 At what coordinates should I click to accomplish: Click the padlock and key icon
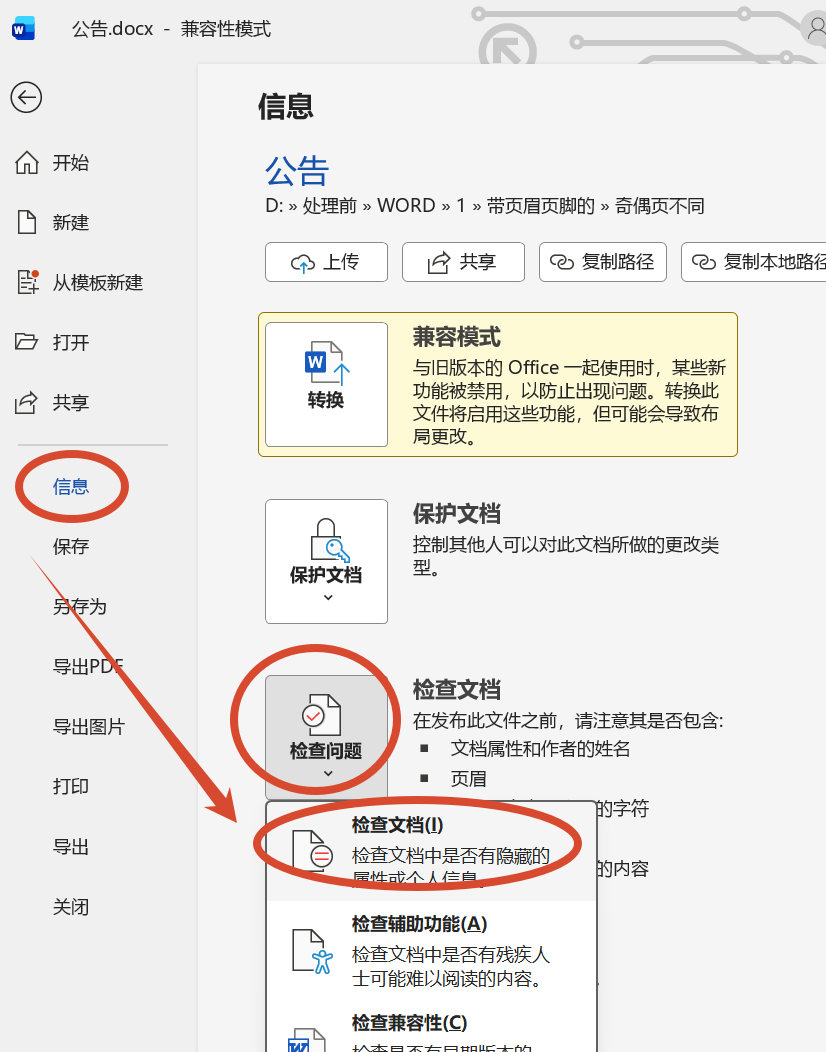(x=328, y=540)
